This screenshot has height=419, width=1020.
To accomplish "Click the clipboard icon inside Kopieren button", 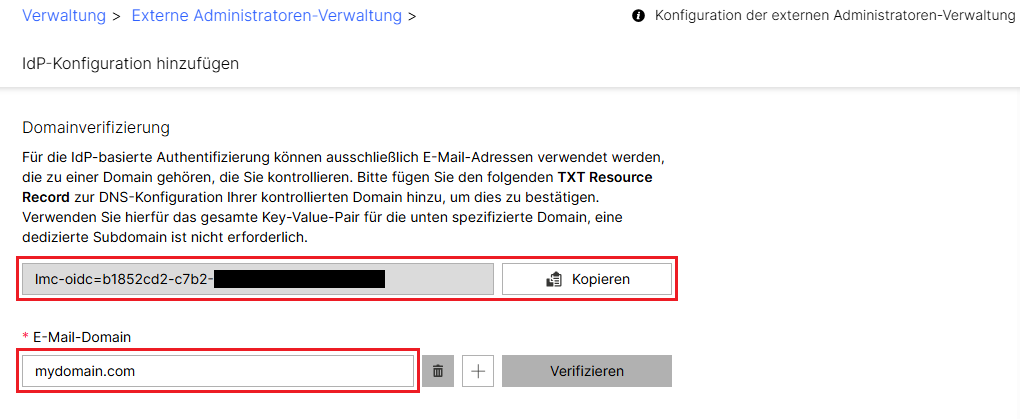I will coord(555,279).
